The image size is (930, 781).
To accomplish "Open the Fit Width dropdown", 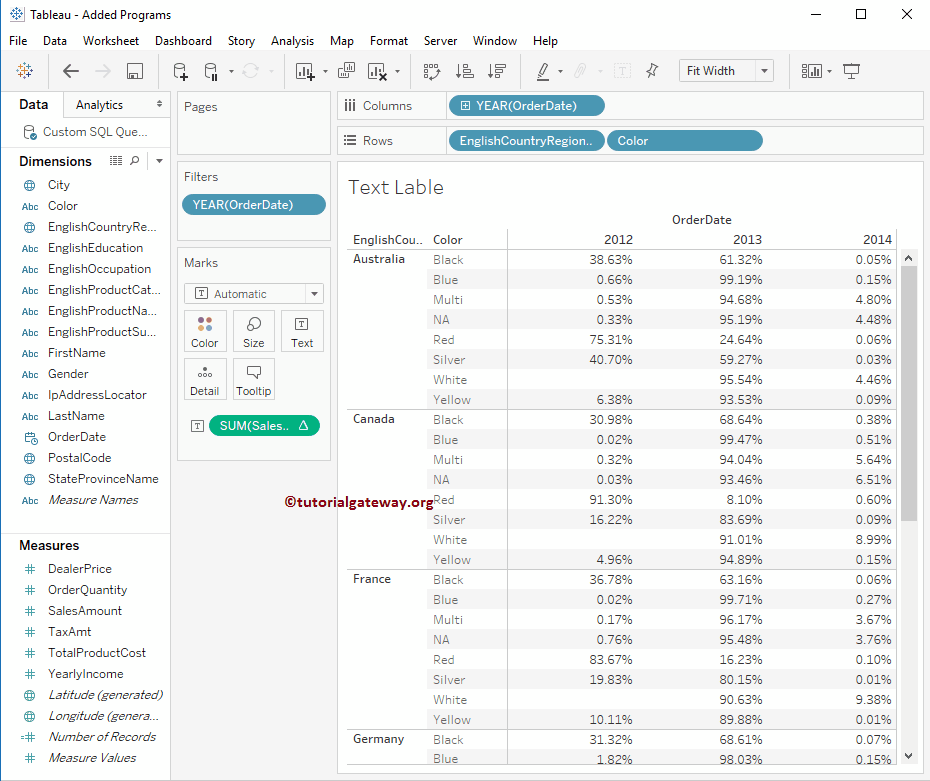I will click(726, 71).
